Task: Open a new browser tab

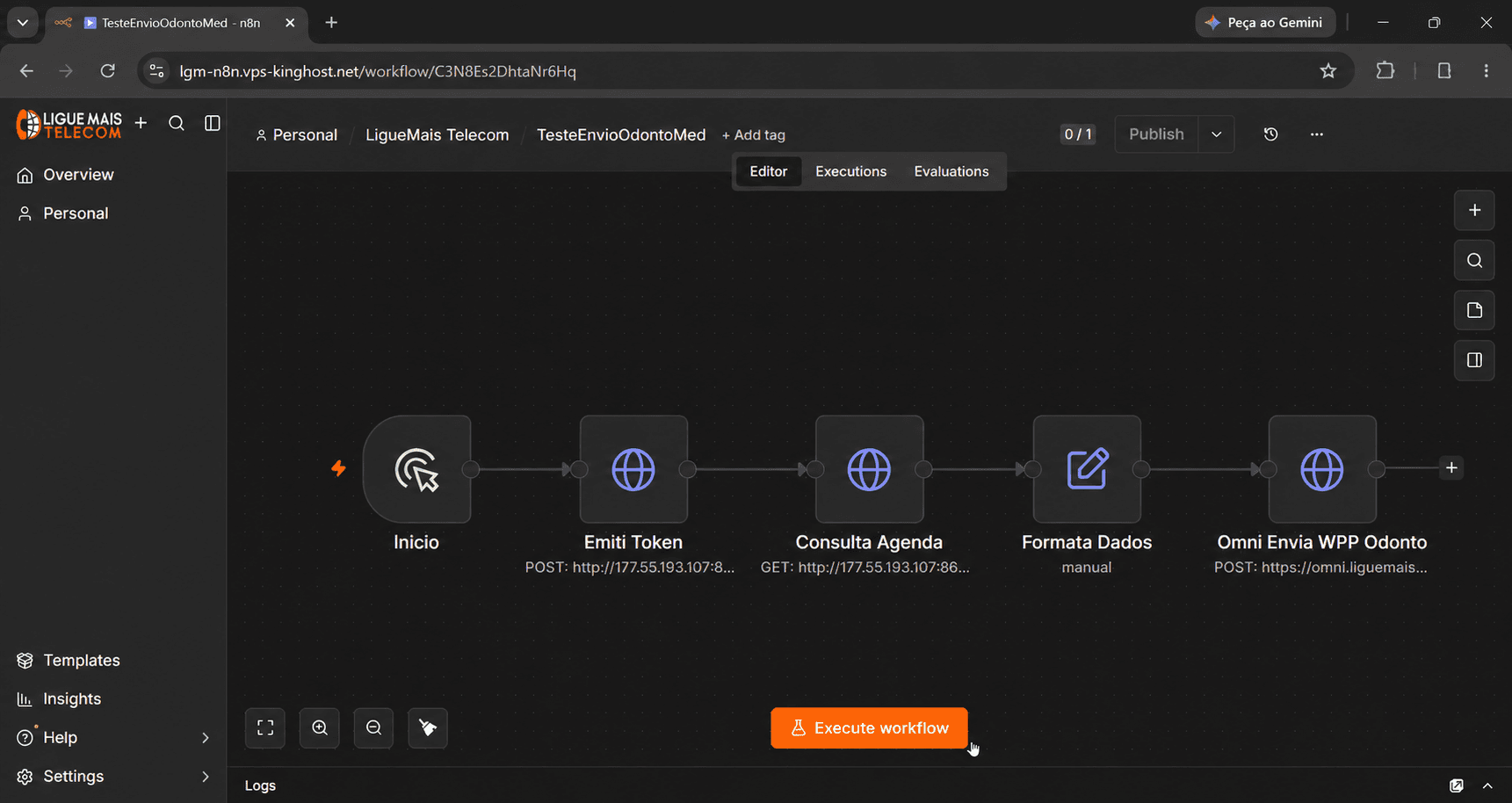Action: (x=331, y=23)
